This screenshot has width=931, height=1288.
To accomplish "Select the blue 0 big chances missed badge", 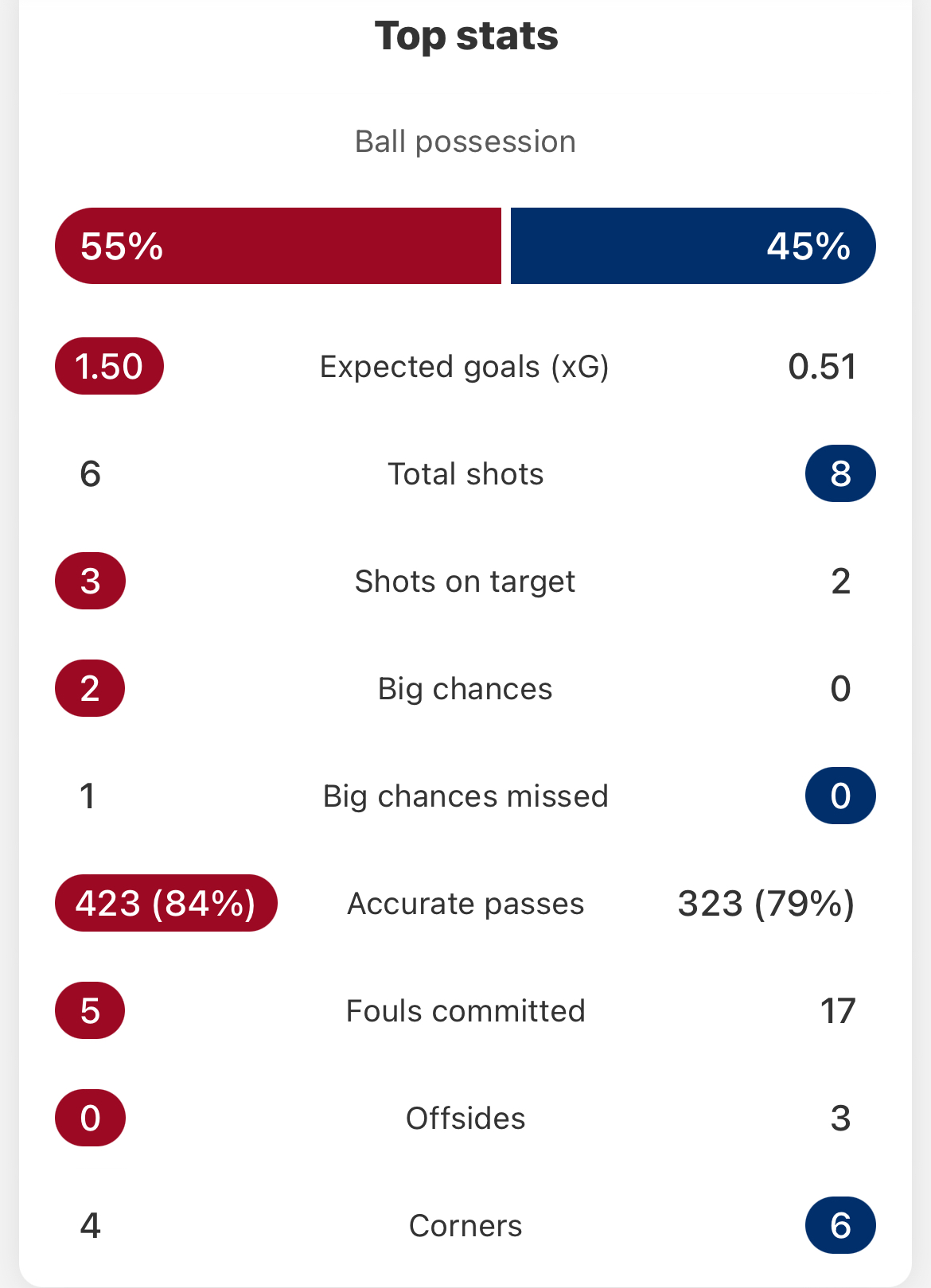I will point(840,796).
